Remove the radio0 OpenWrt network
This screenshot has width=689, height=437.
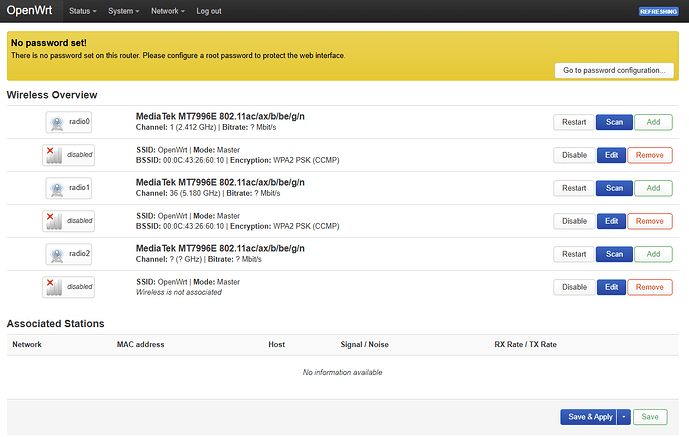650,155
